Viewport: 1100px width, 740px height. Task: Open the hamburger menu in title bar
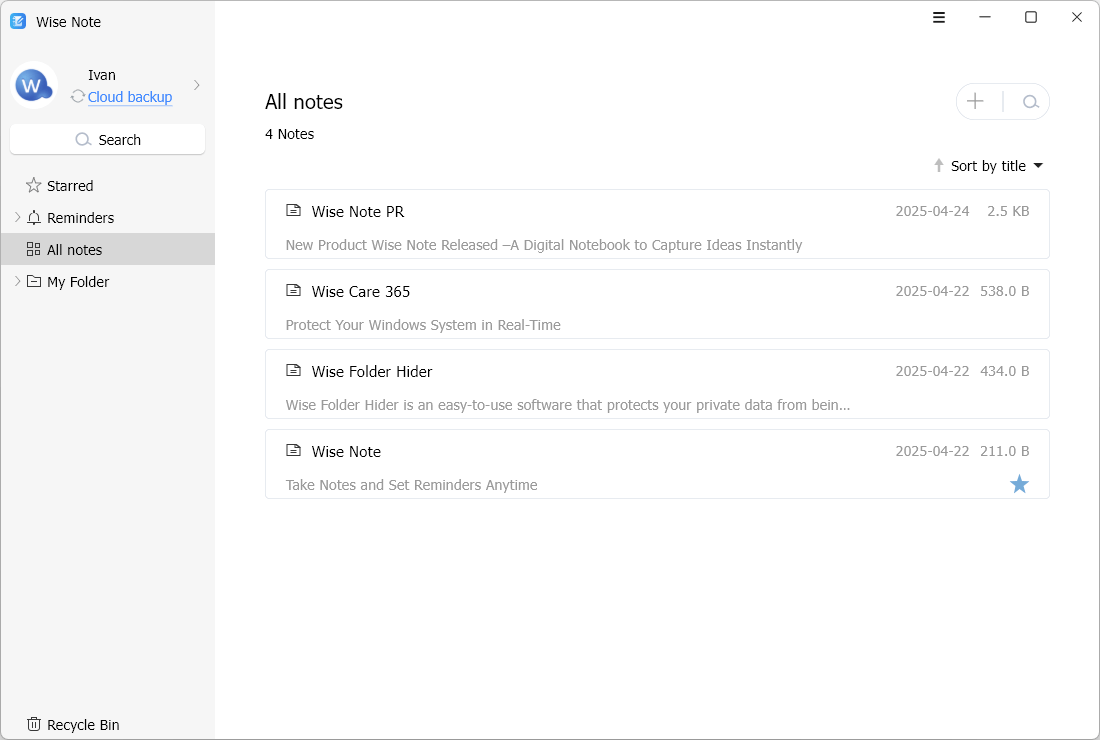coord(939,18)
